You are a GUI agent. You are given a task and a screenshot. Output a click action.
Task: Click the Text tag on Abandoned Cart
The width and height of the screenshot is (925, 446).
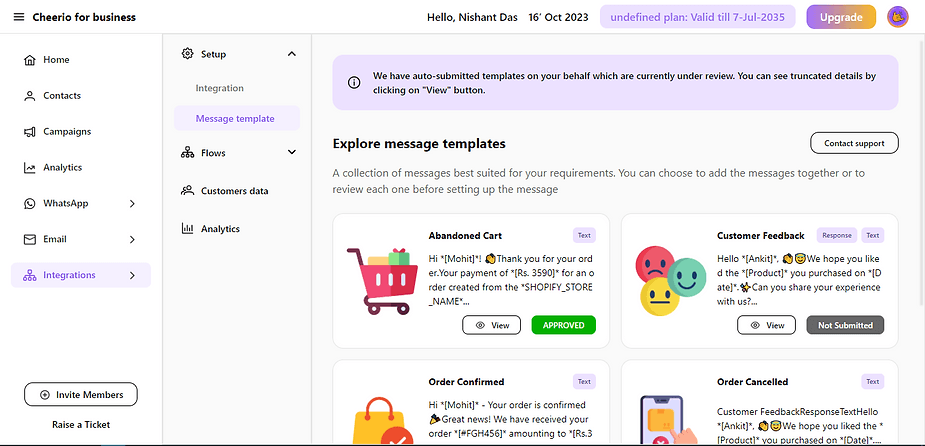tap(584, 235)
